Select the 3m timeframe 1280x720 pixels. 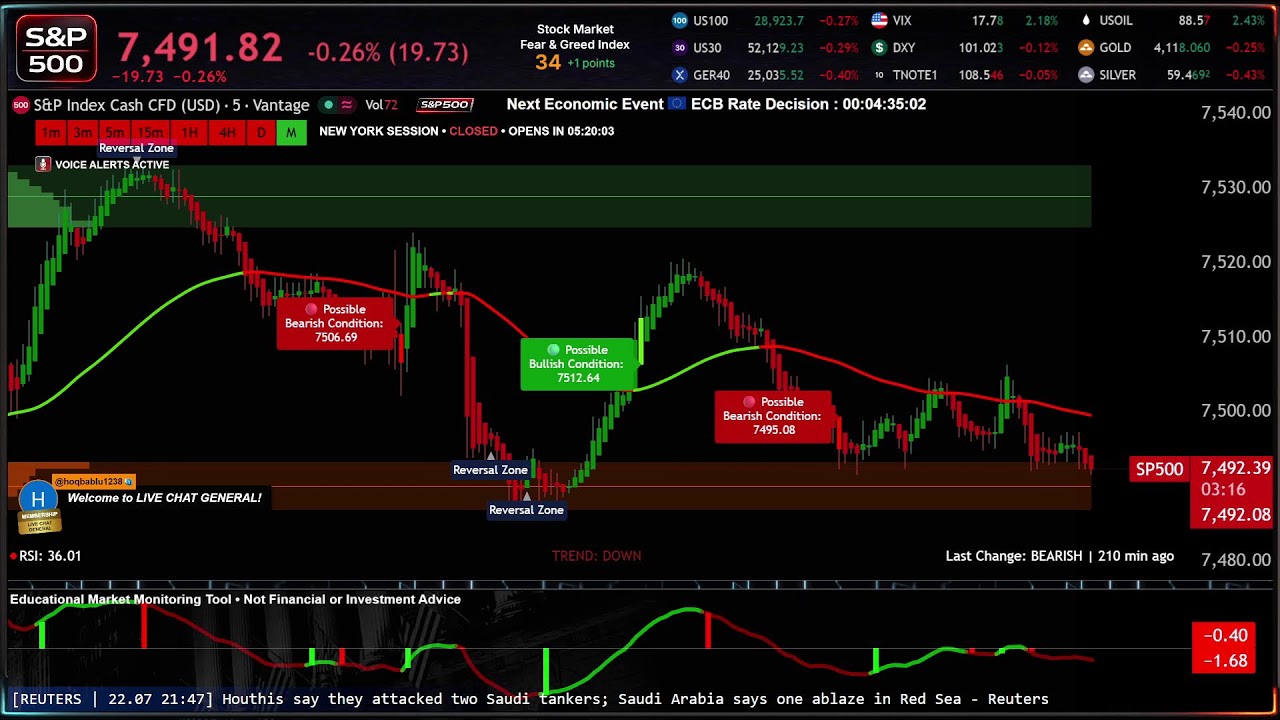[x=83, y=133]
